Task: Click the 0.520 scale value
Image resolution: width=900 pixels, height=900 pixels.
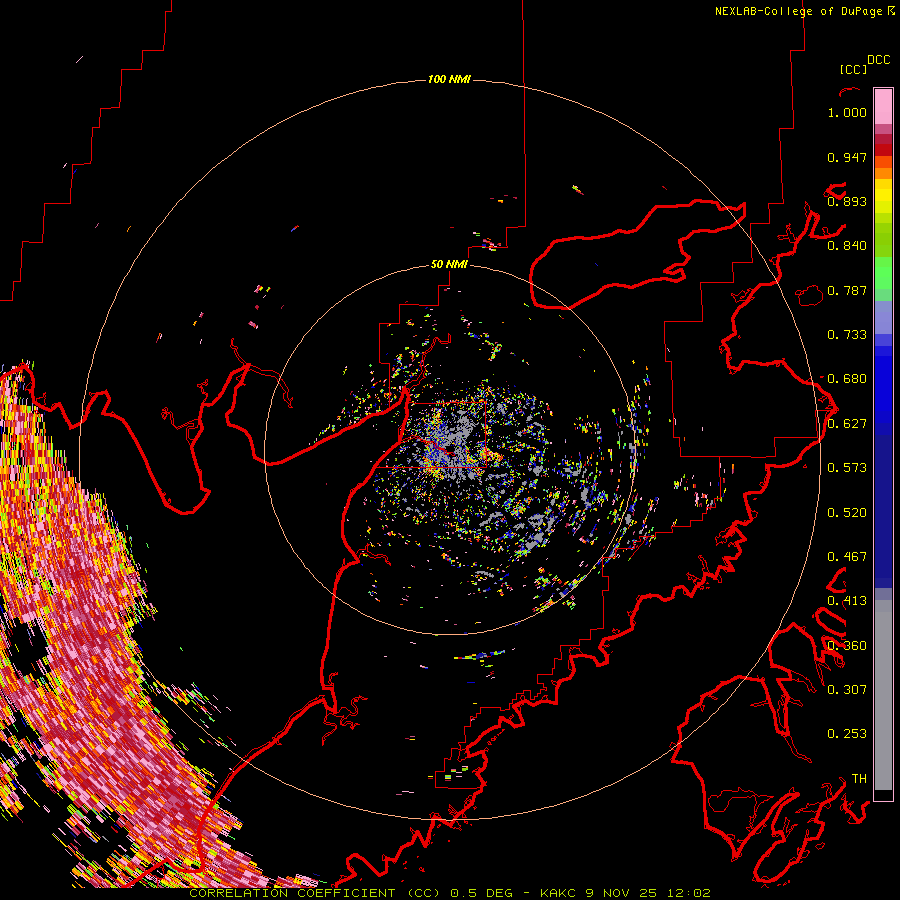Action: click(847, 513)
